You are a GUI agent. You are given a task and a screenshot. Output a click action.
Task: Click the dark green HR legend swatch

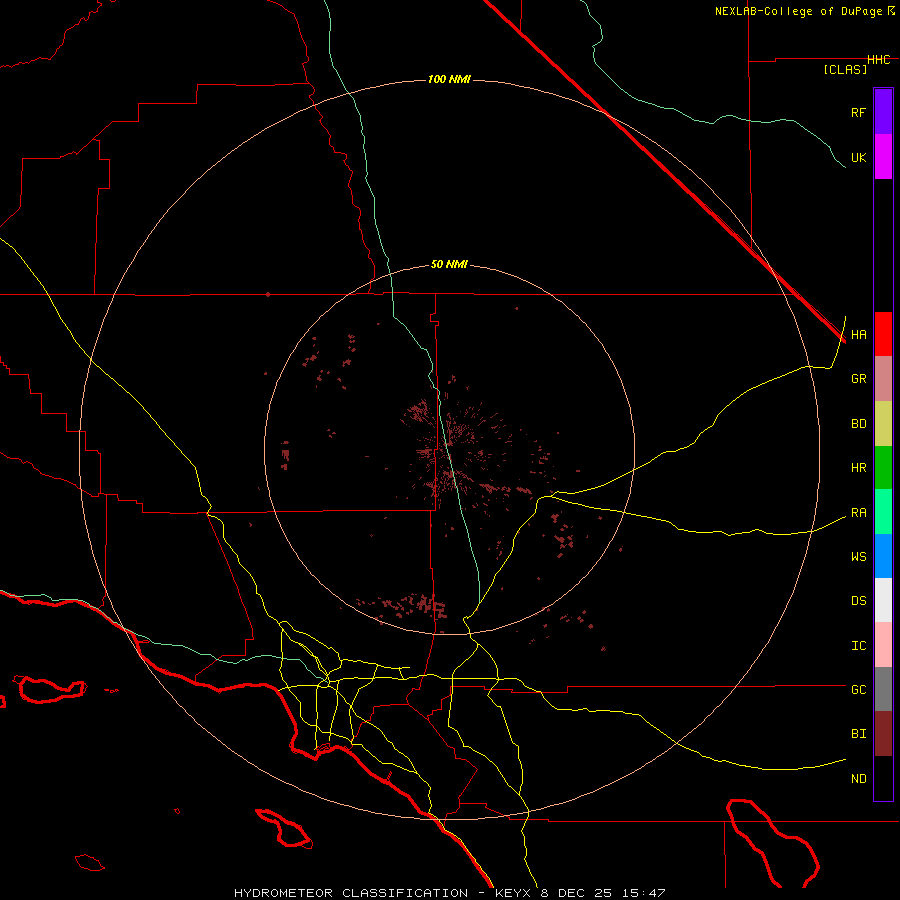click(883, 467)
